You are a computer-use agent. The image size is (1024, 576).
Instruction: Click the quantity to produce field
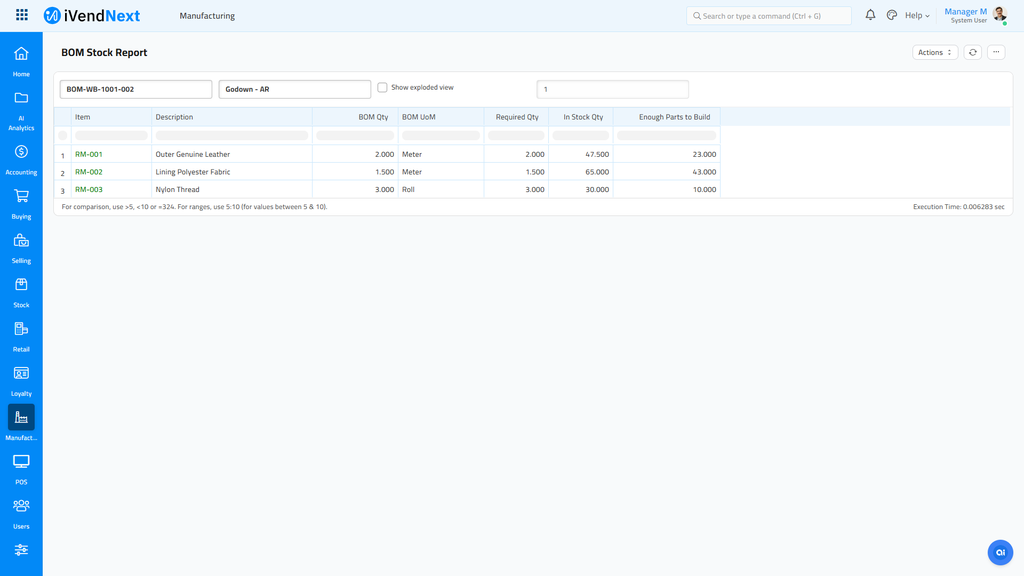(613, 89)
